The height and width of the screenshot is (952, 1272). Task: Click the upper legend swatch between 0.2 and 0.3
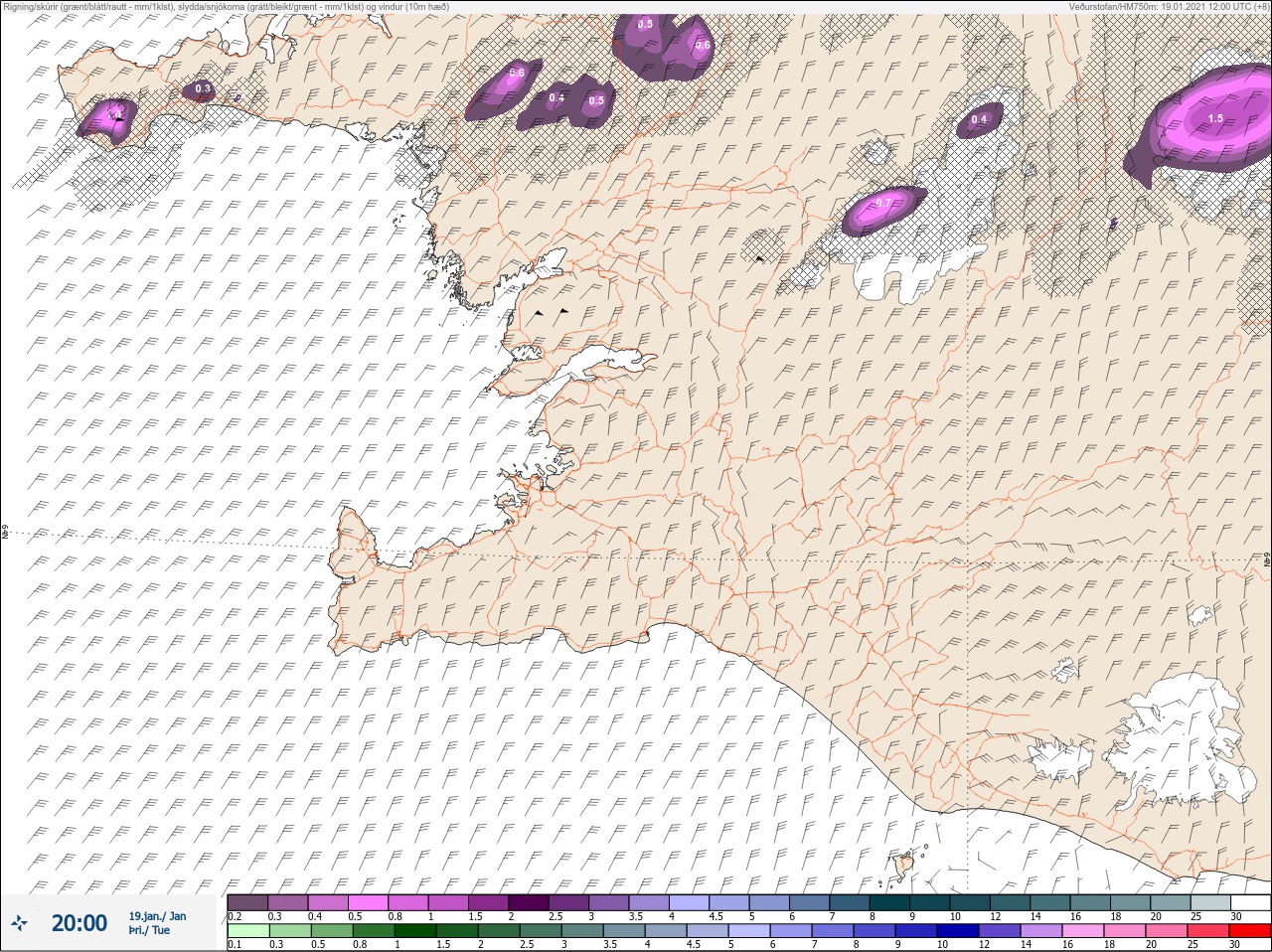pyautogui.click(x=247, y=902)
